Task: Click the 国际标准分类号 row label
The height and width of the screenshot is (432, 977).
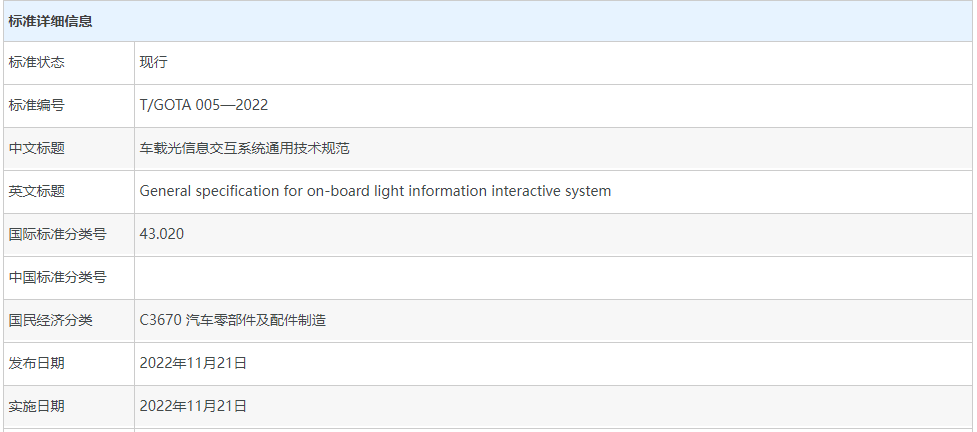Action: [x=58, y=234]
